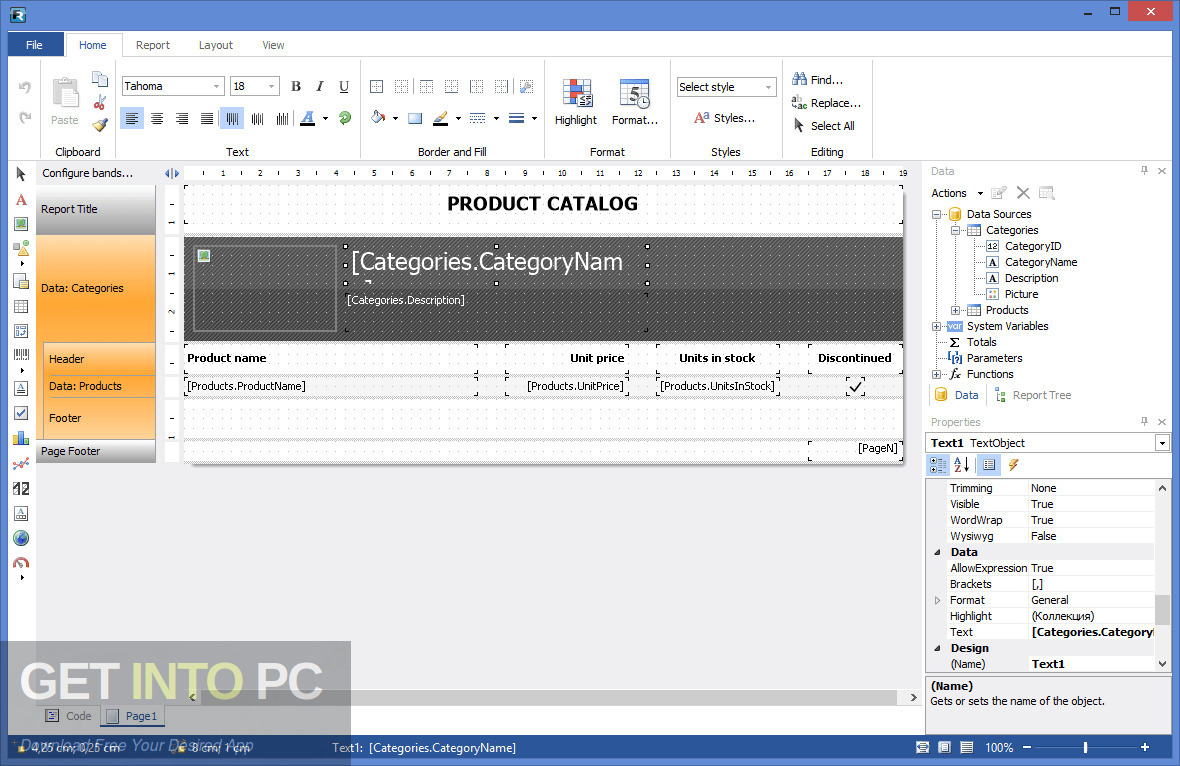Insert a Barcode object from sidebar

pyautogui.click(x=21, y=354)
